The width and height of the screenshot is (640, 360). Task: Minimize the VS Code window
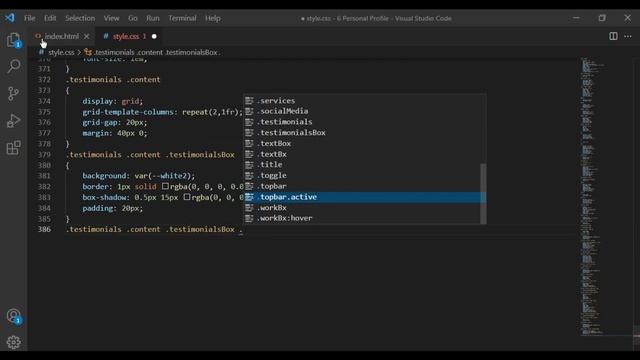click(576, 18)
